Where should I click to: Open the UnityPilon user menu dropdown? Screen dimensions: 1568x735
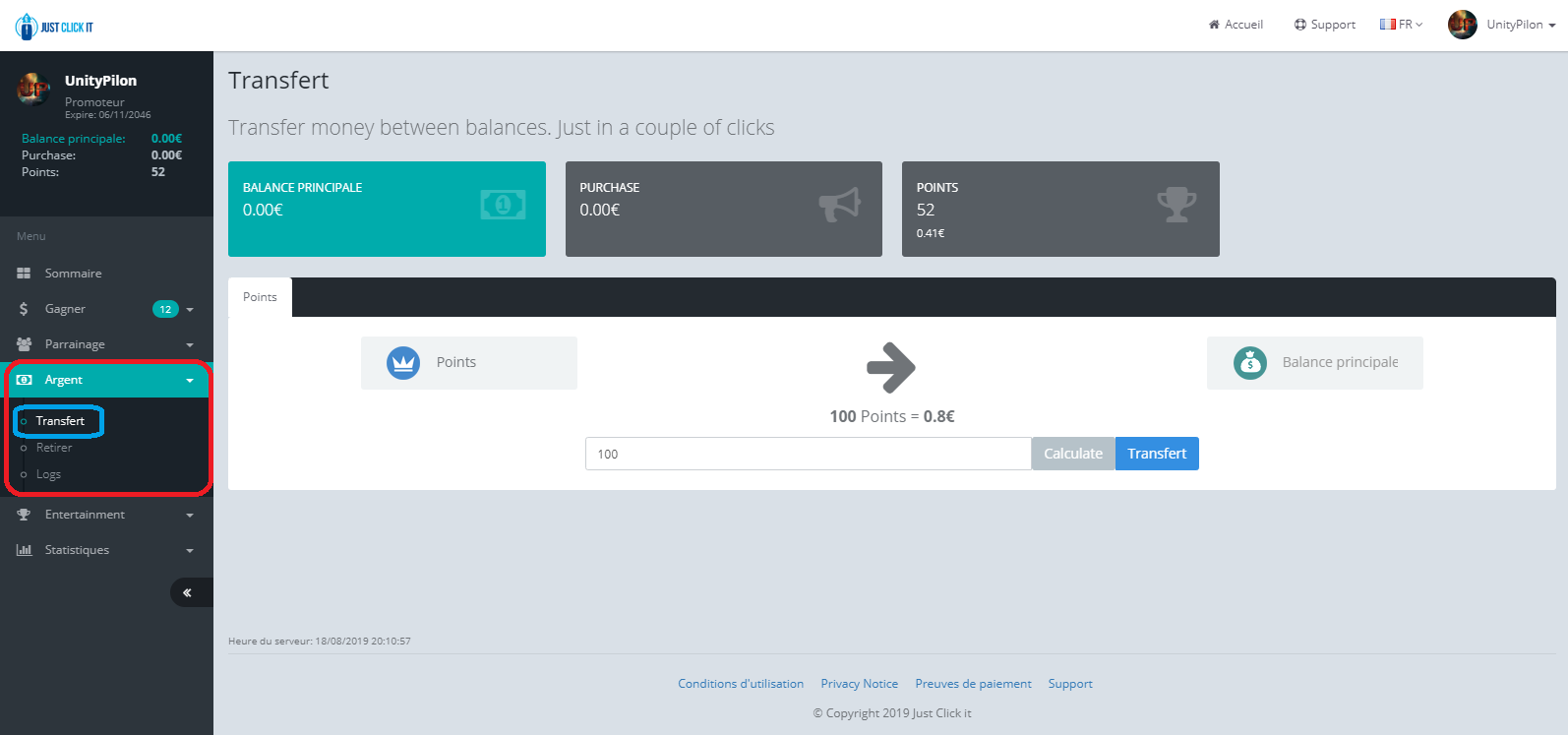click(1520, 25)
